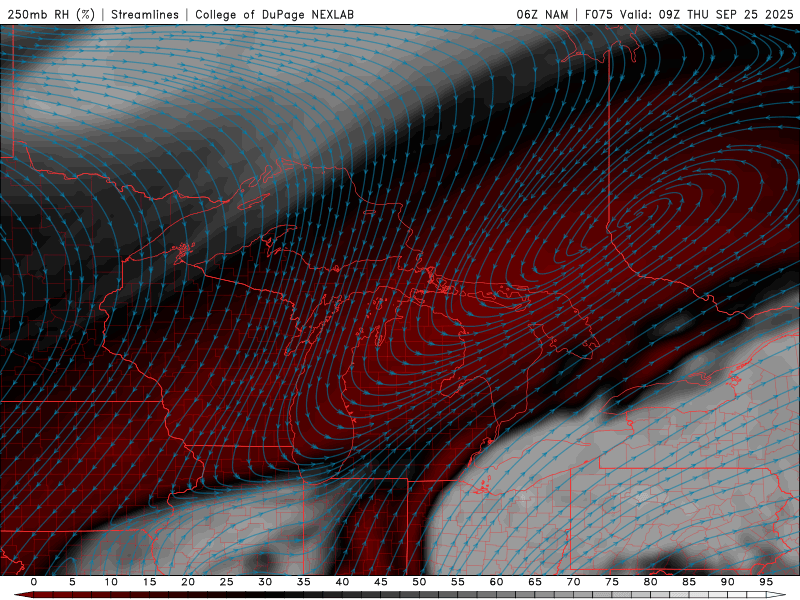Click the '10' value on color scale
This screenshot has height=600, width=800.
coord(111,582)
